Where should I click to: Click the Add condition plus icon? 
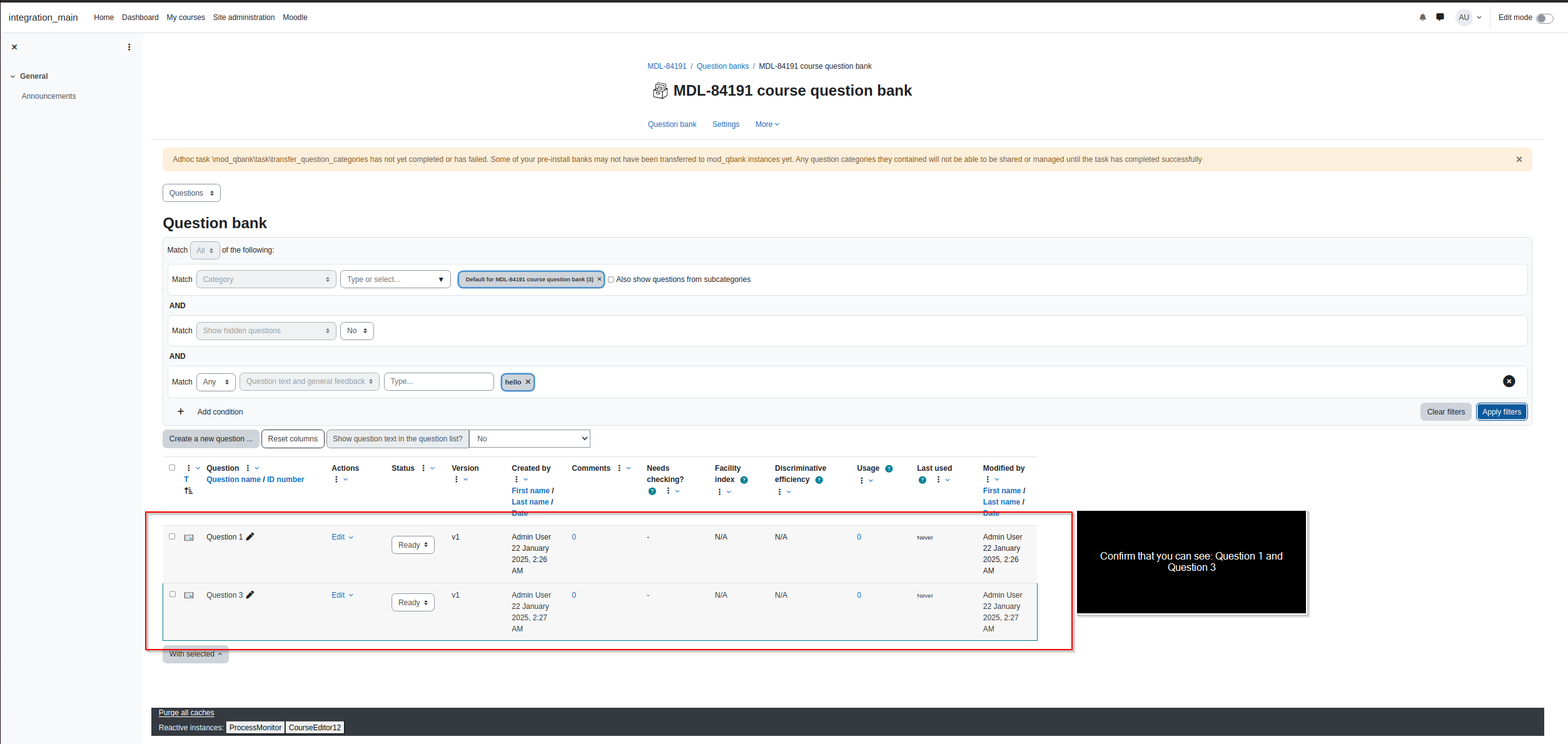click(x=181, y=411)
